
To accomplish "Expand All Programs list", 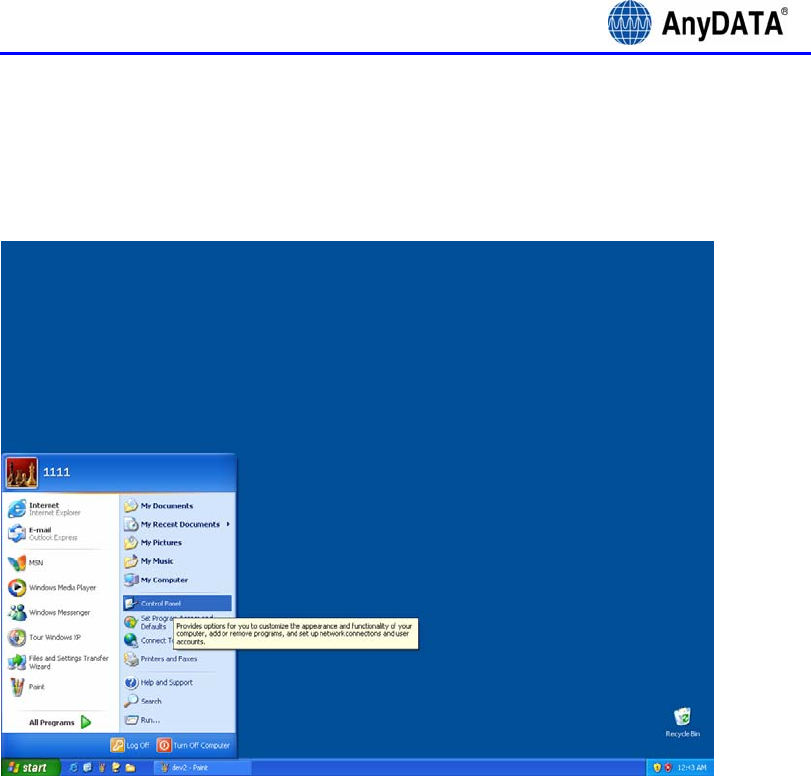I will pyautogui.click(x=60, y=722).
